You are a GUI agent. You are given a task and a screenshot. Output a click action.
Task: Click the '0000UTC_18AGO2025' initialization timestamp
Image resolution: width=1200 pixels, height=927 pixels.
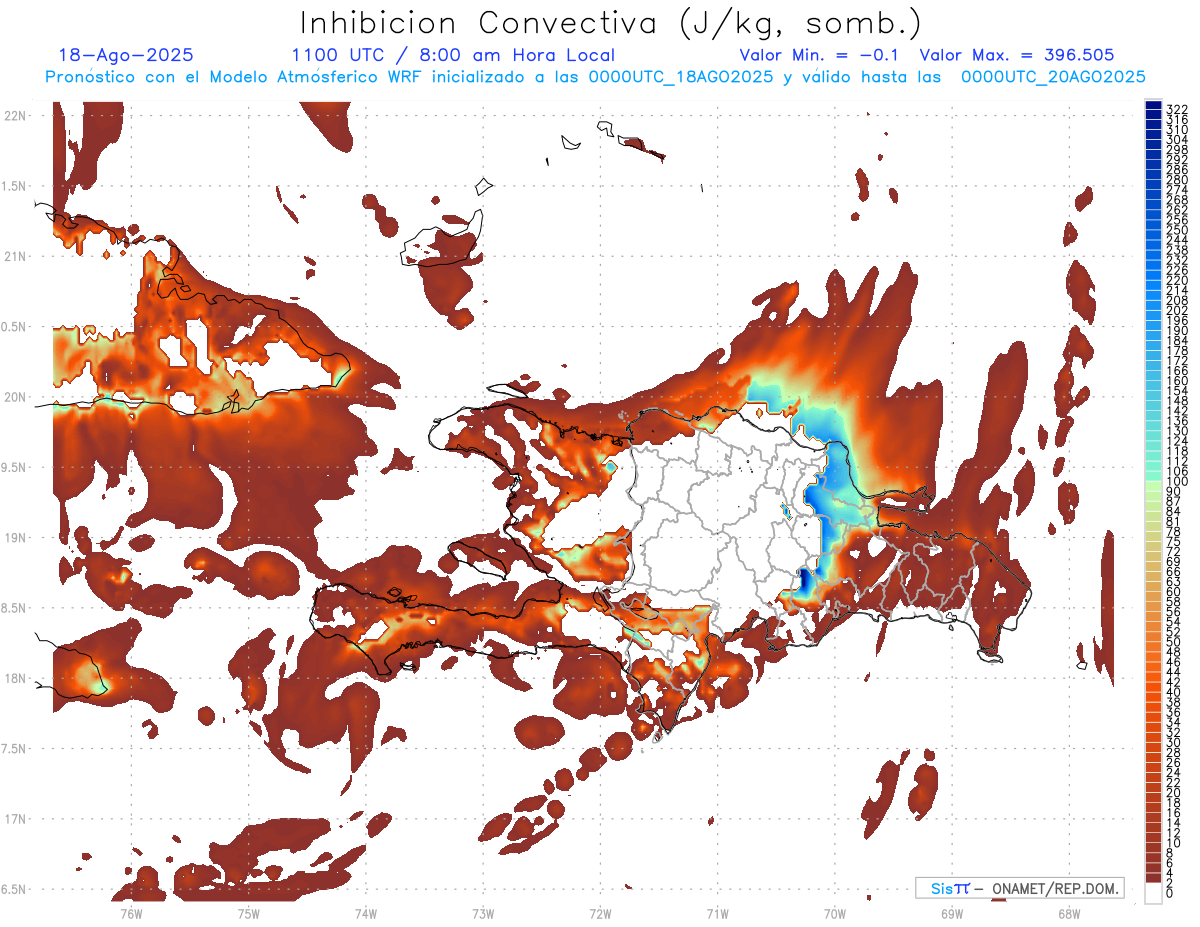(x=680, y=77)
